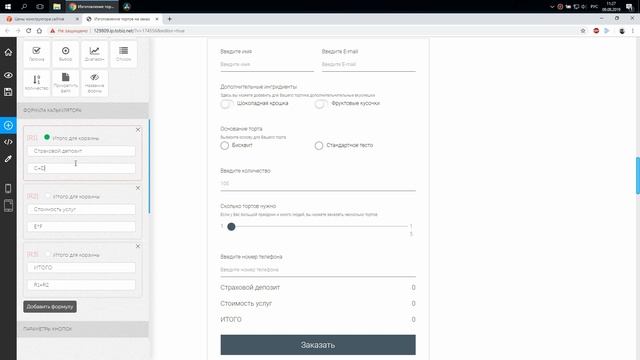Add the form title element with the crossed eye
The width and height of the screenshot is (640, 360).
click(x=94, y=83)
